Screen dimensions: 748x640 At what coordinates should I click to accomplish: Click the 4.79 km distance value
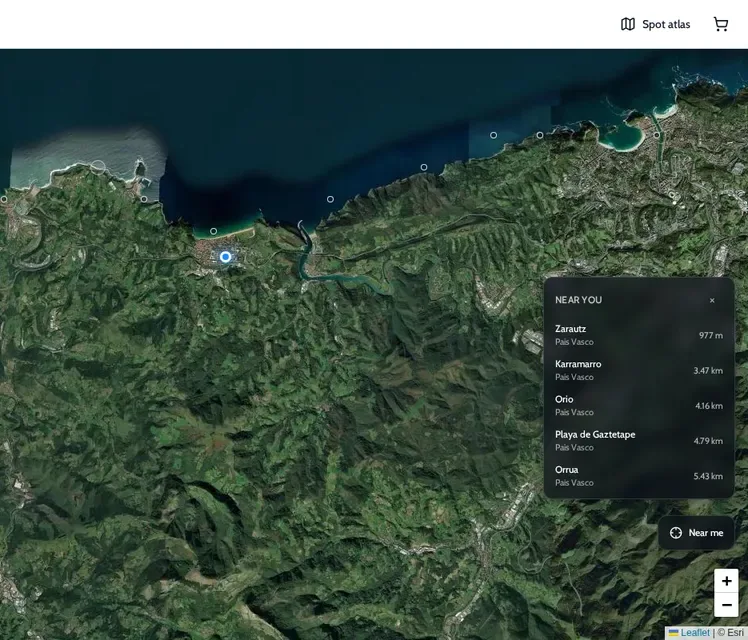(708, 441)
